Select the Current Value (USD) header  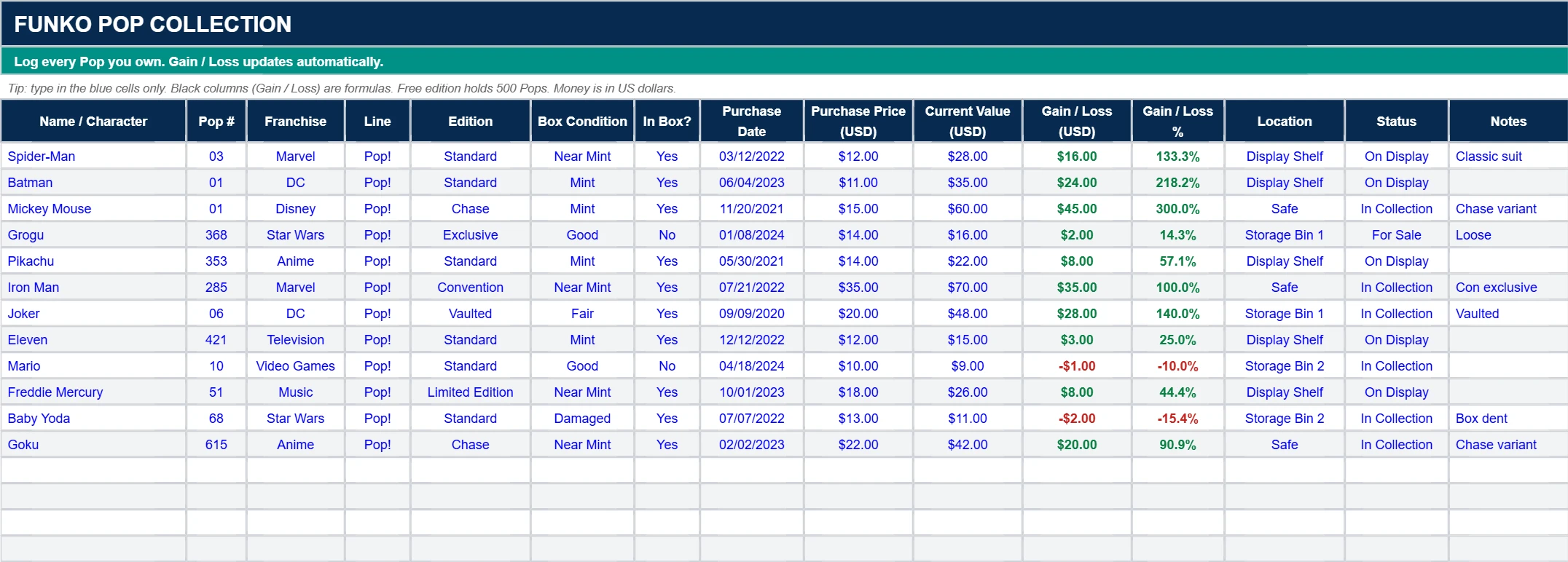tap(968, 122)
